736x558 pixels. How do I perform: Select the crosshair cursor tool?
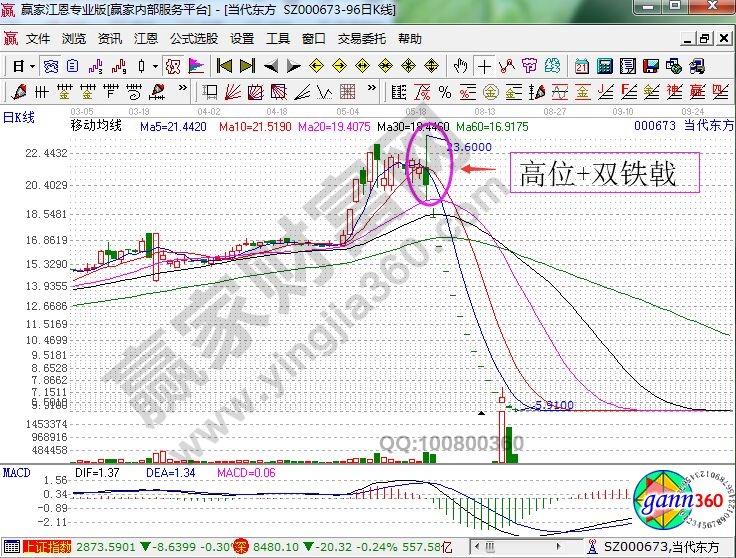coord(485,67)
